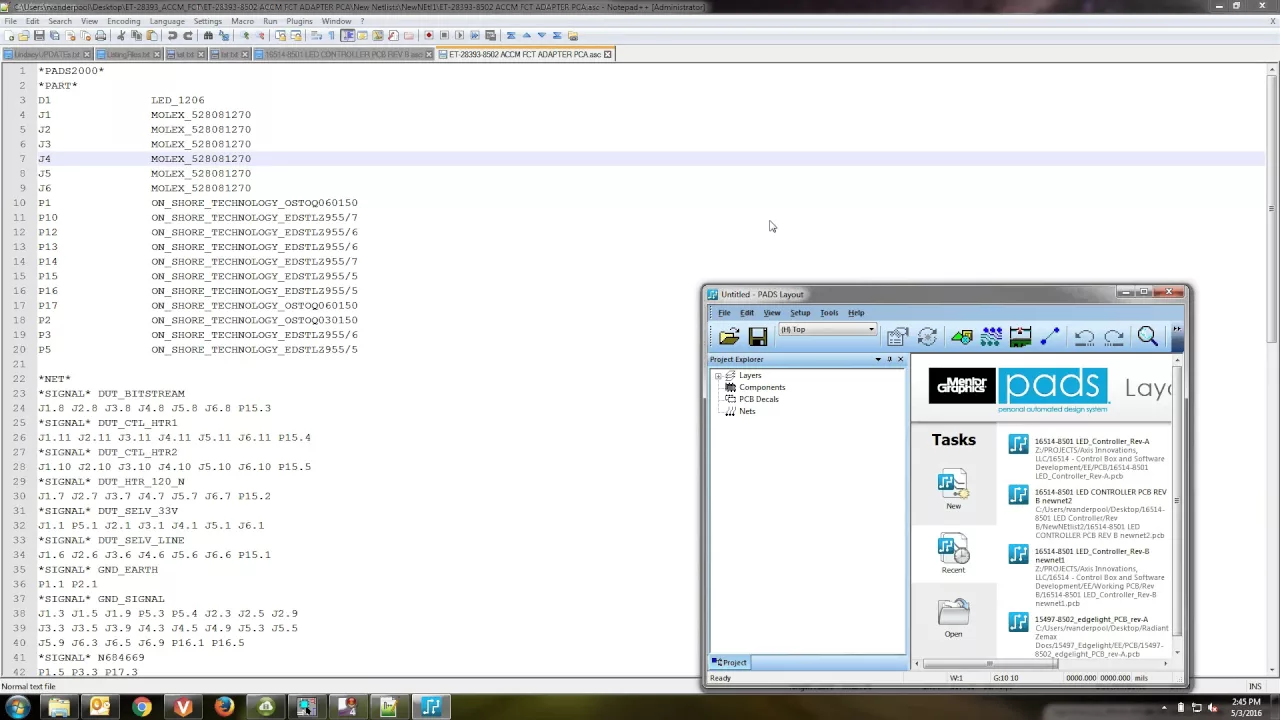Select PCB Decals in Project Explorer tree

[x=759, y=399]
